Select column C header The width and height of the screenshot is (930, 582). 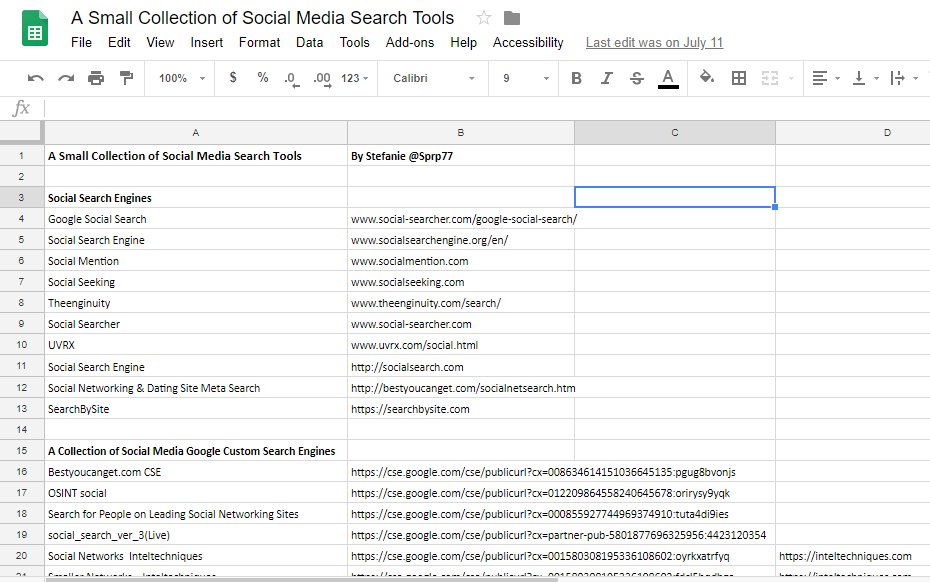tap(674, 132)
